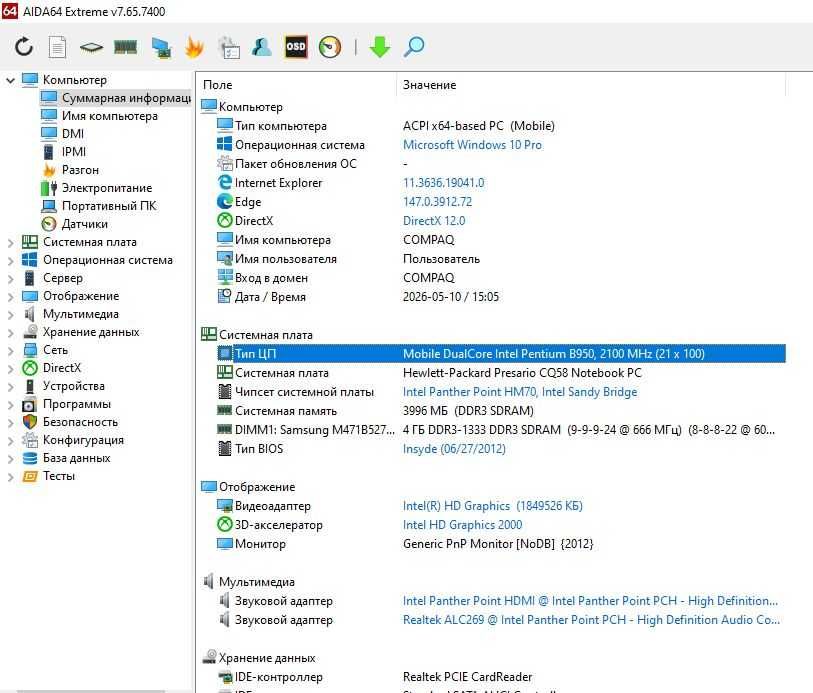The width and height of the screenshot is (813, 693).
Task: Click the user person toolbar icon
Action: [262, 47]
